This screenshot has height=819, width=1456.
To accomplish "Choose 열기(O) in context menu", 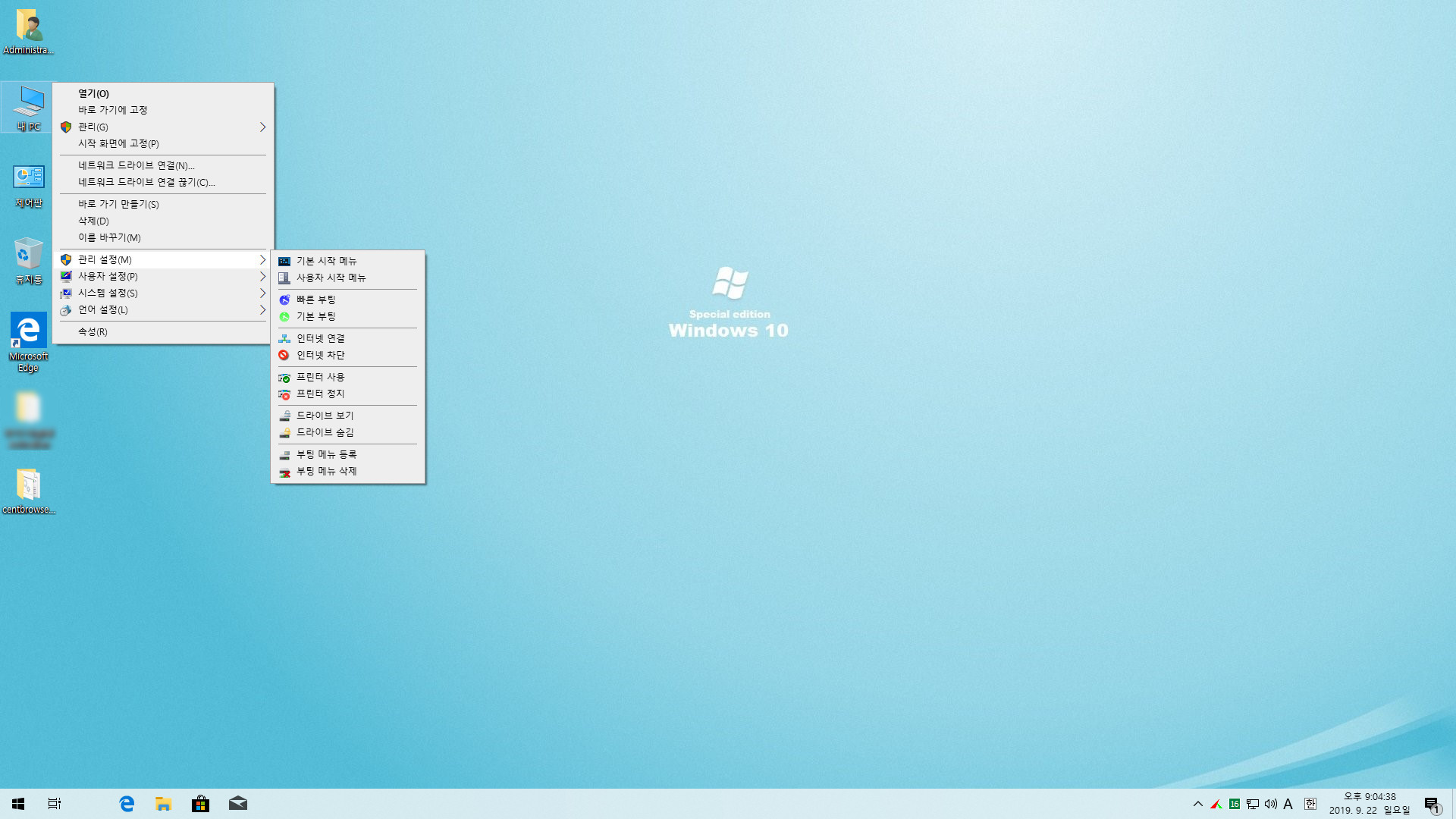I will click(163, 93).
